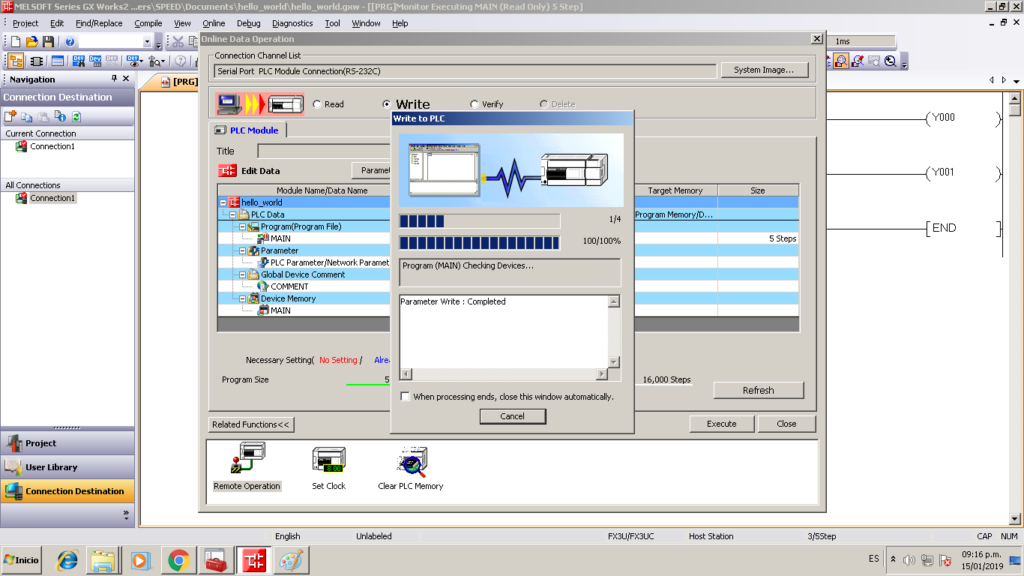Viewport: 1024px width, 576px height.
Task: Close the Online Data Operation dialog via Close button
Action: point(786,424)
